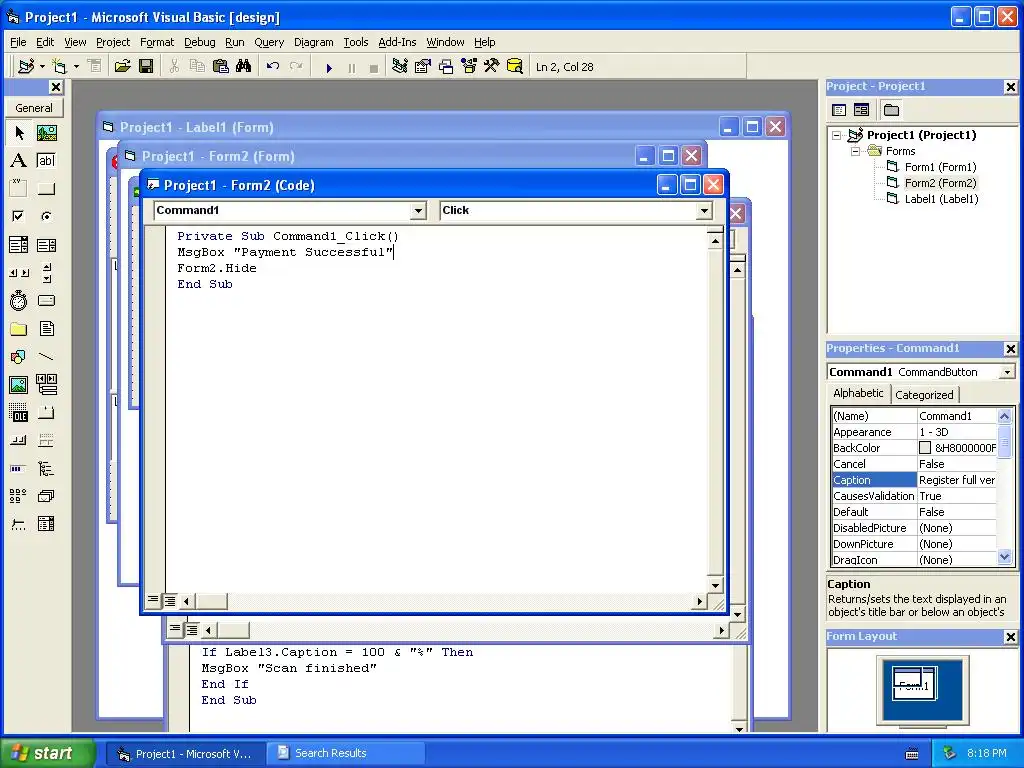
Task: Open the Project menu
Action: pyautogui.click(x=113, y=42)
